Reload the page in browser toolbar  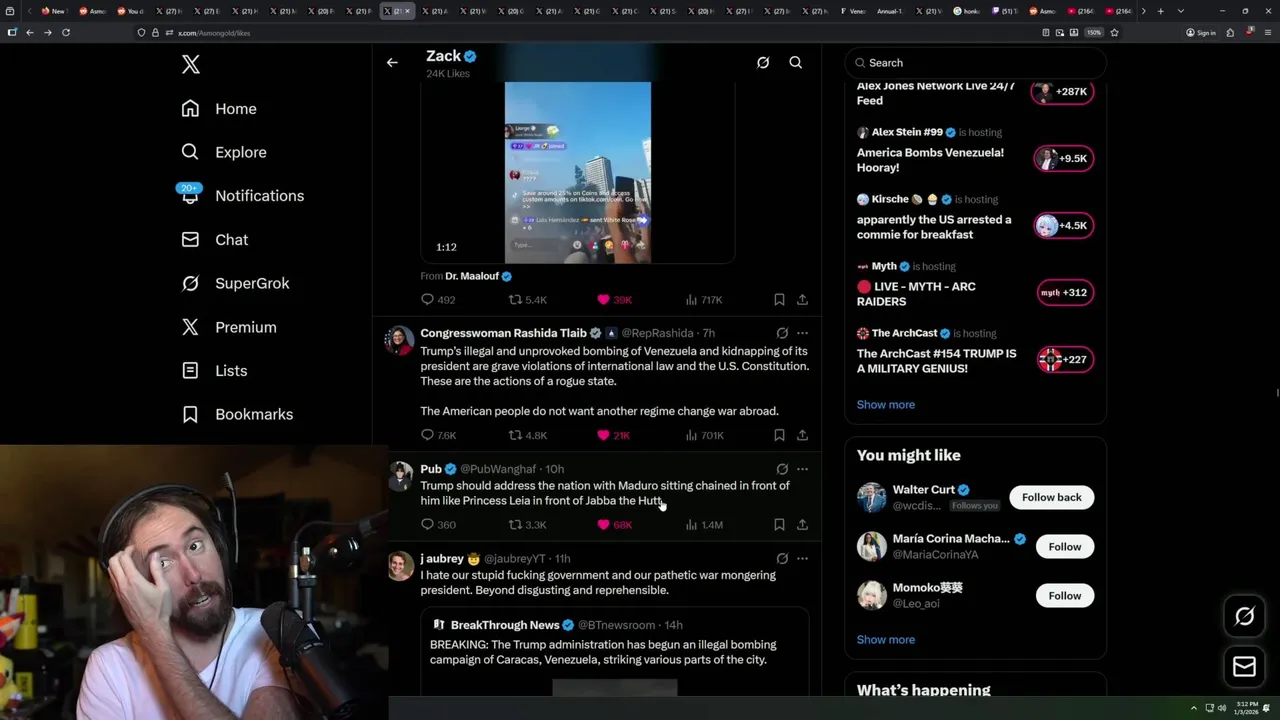[66, 32]
